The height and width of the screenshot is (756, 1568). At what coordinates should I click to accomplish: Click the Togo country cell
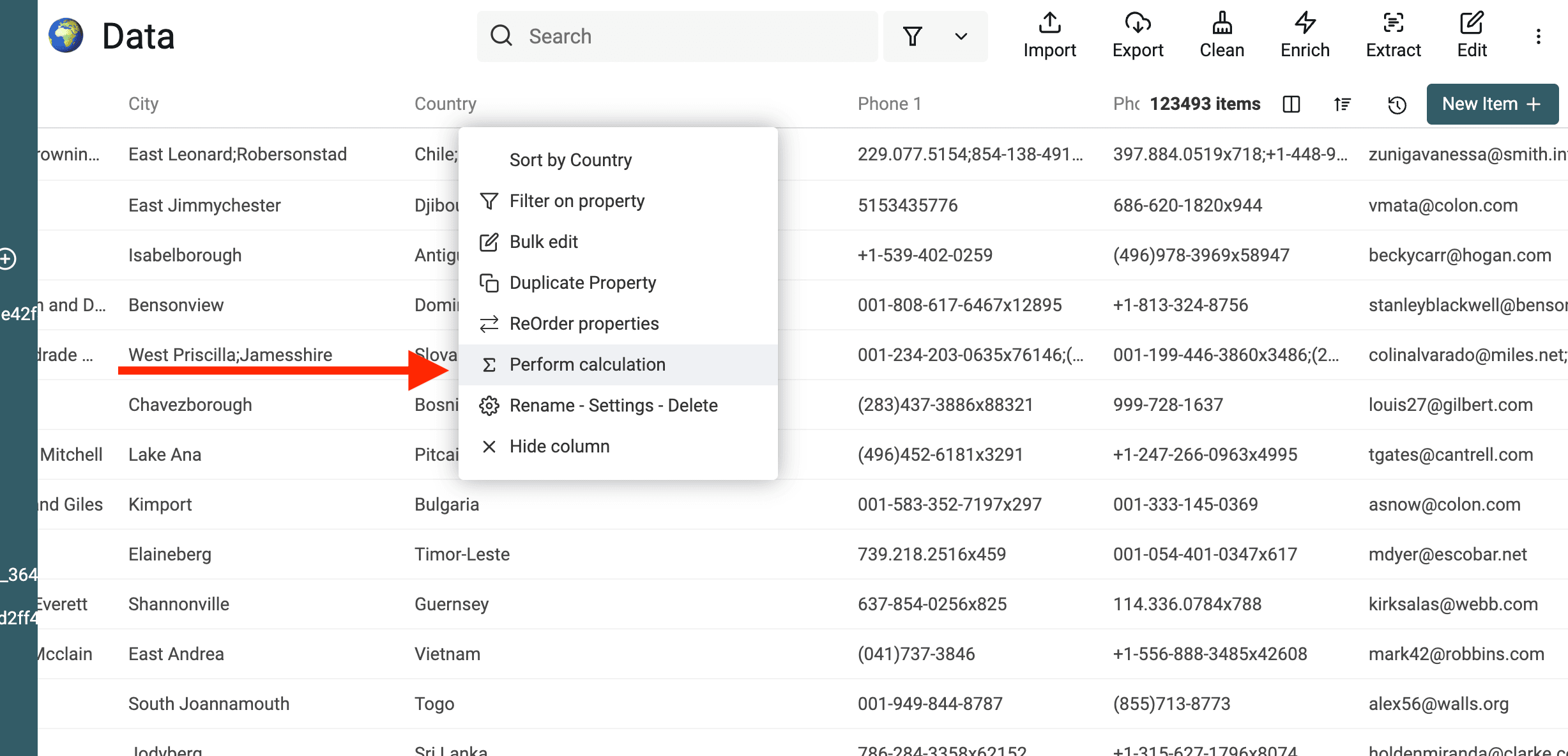[x=434, y=704]
